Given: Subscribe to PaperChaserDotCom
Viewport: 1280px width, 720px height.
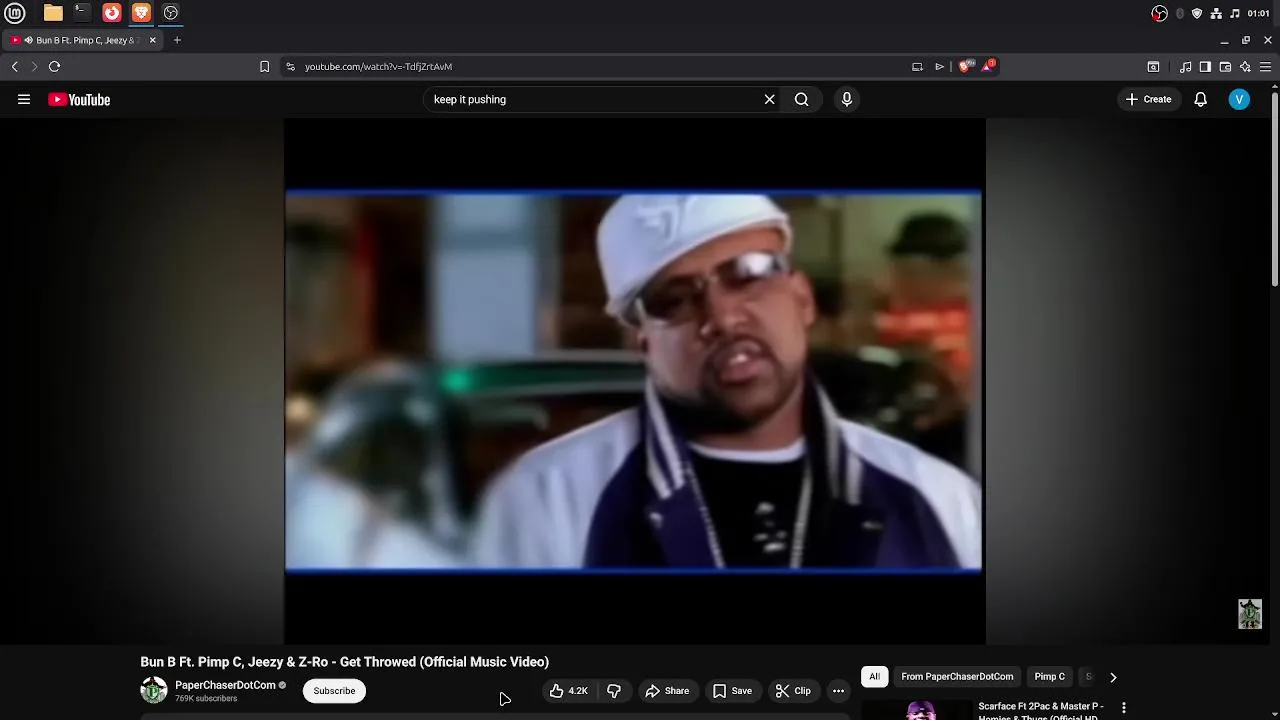Looking at the screenshot, I should point(334,691).
